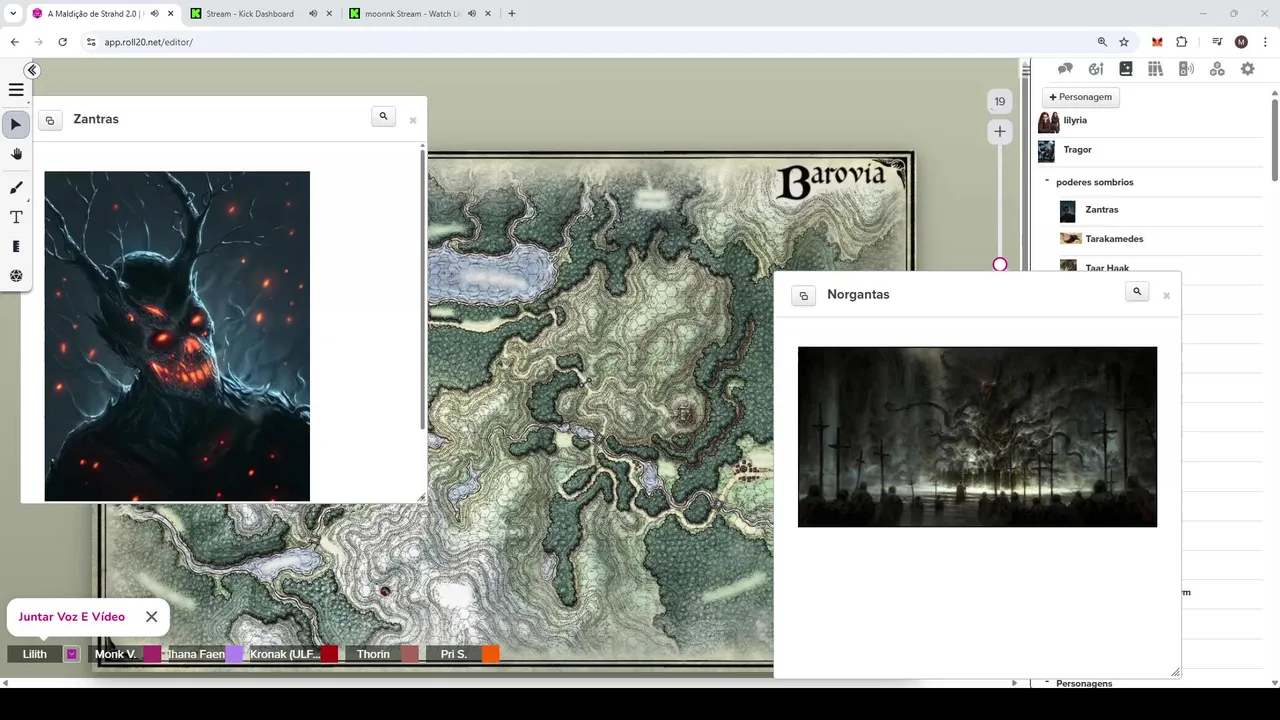Click magnifier button in Norgantas window
This screenshot has width=1280, height=720.
1137,291
